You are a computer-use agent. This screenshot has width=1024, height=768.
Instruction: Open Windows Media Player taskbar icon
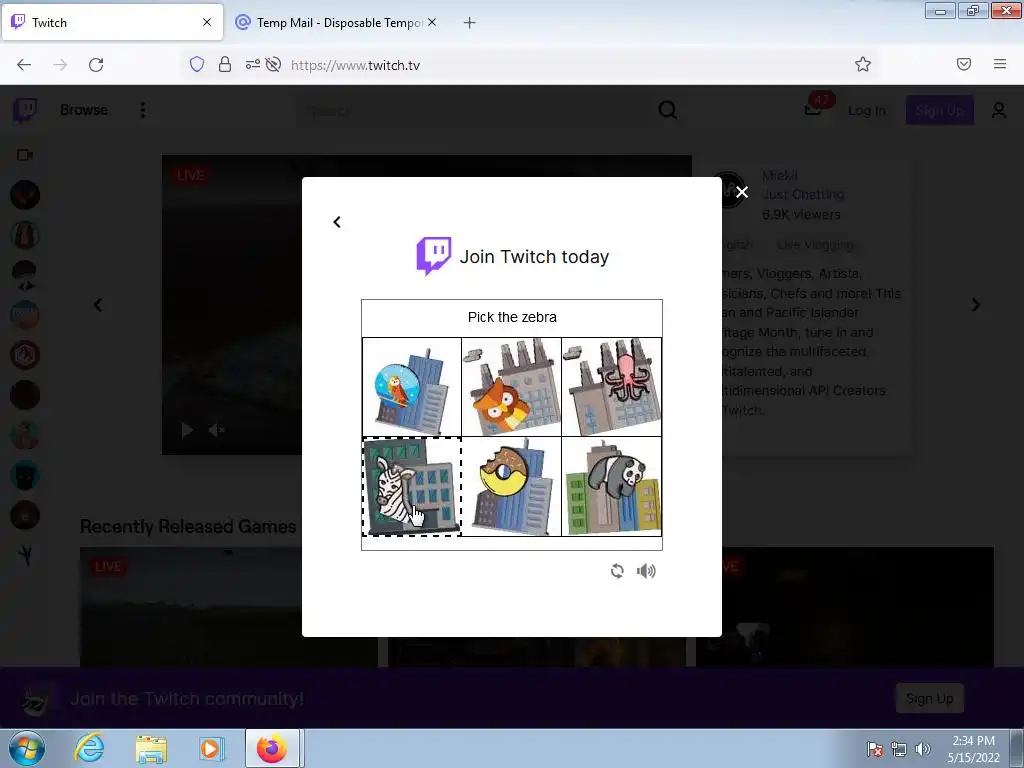pyautogui.click(x=211, y=748)
